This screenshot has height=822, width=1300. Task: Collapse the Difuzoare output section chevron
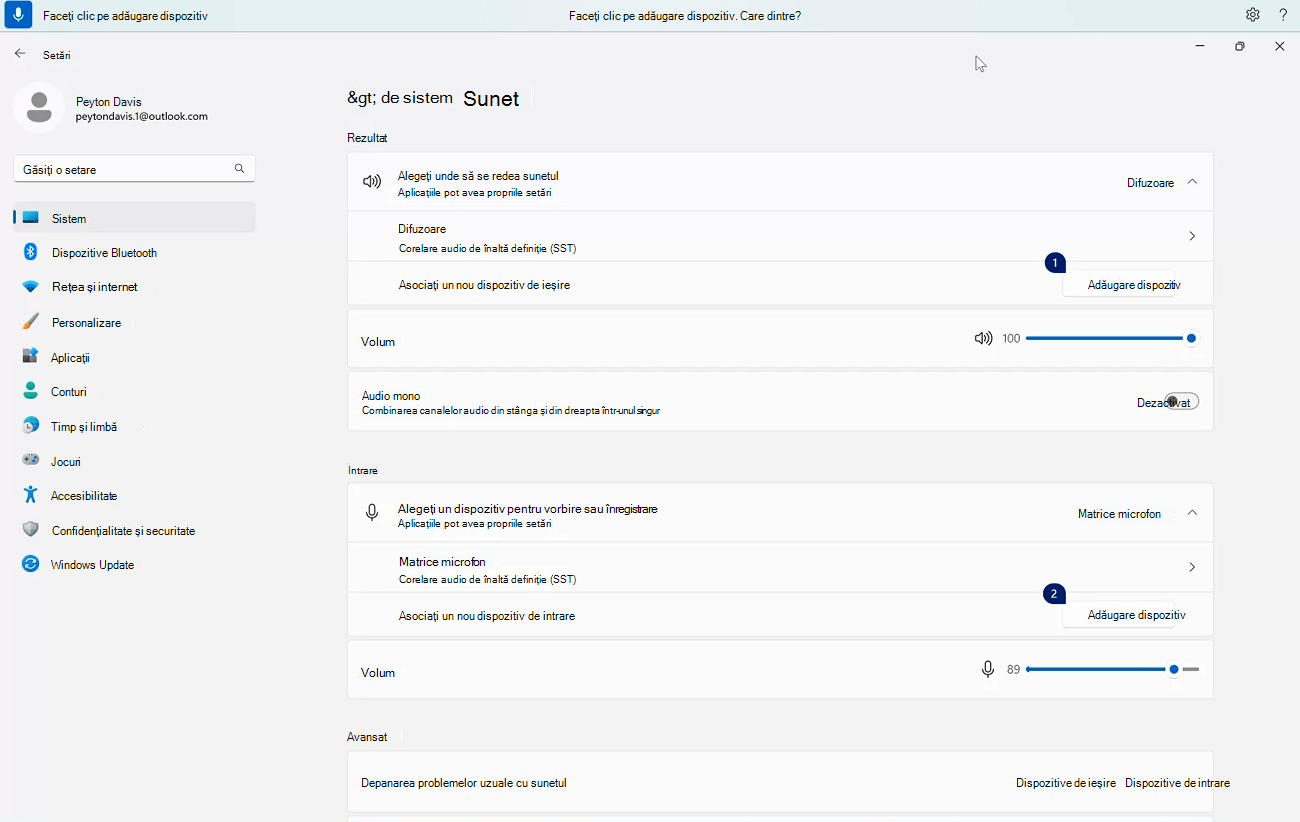point(1192,182)
